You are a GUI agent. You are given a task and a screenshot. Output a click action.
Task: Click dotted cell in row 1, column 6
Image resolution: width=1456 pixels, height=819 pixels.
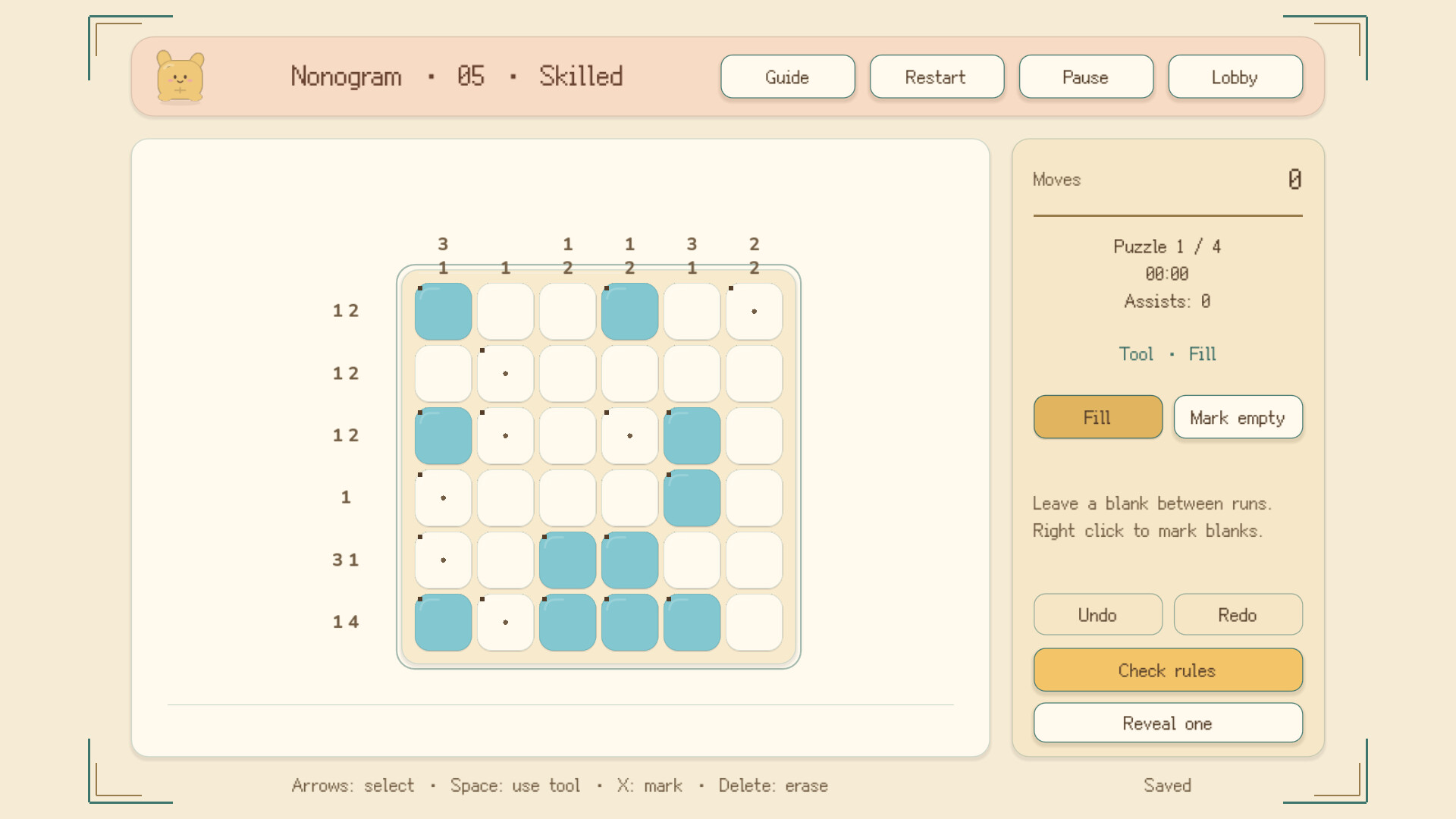[x=754, y=311]
